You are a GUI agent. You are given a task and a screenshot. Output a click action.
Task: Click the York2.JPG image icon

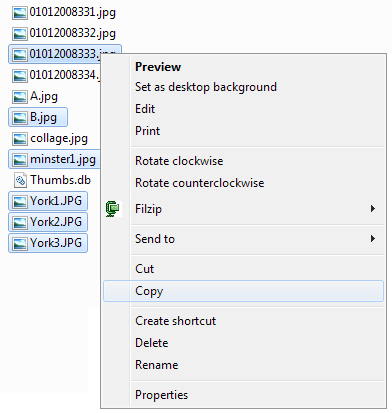[x=20, y=222]
